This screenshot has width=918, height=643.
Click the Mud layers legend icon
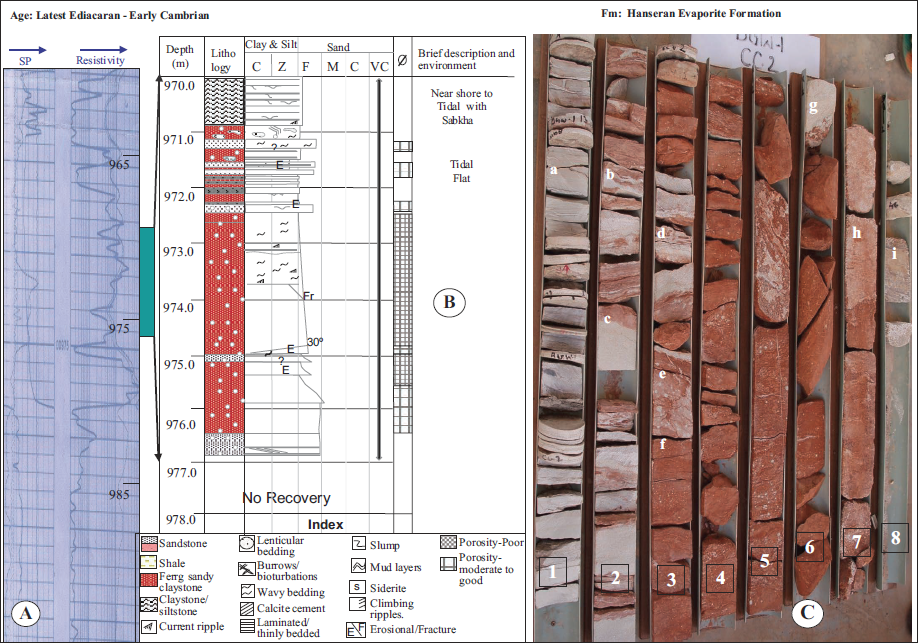(358, 566)
